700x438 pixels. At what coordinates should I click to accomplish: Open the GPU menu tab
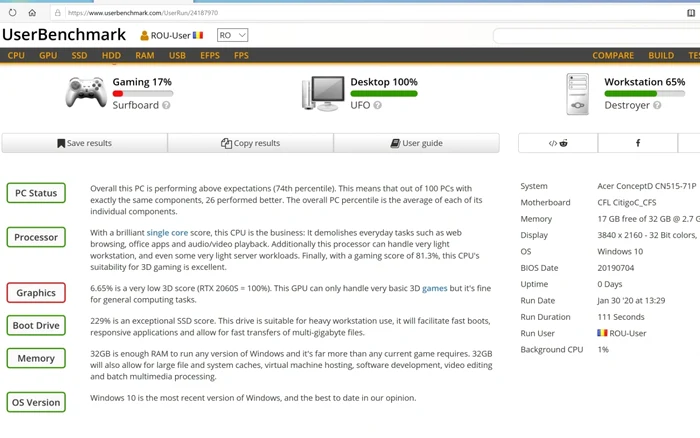pos(48,55)
